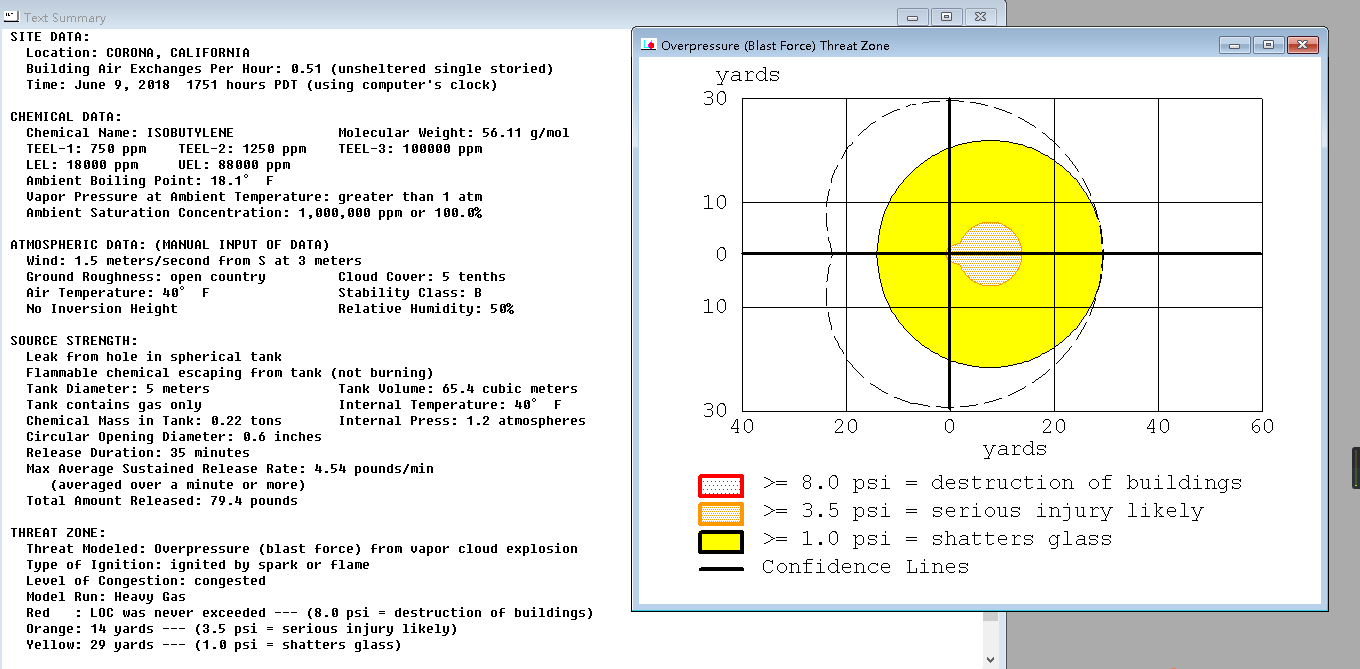The image size is (1360, 669).
Task: Click 'Red : LOC was never exceeded' line
Action: click(x=310, y=613)
